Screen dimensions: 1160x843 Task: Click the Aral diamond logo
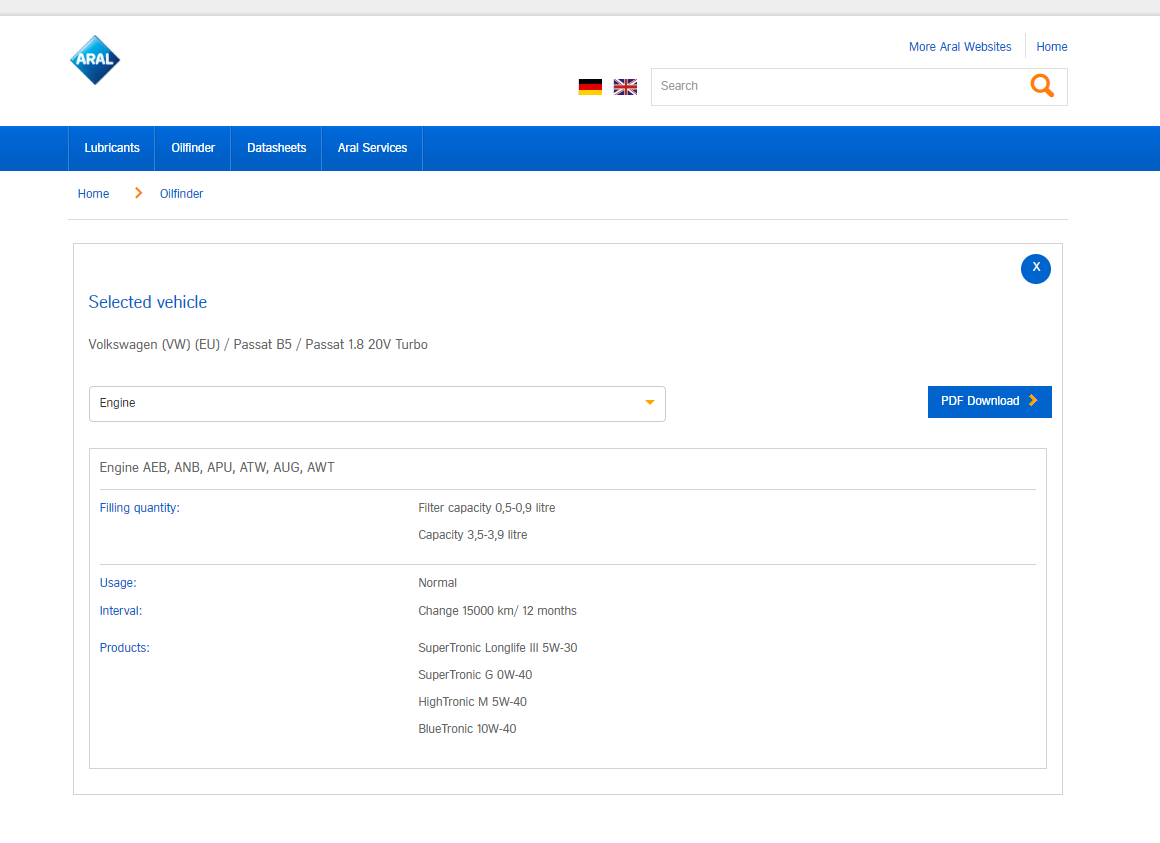tap(95, 60)
